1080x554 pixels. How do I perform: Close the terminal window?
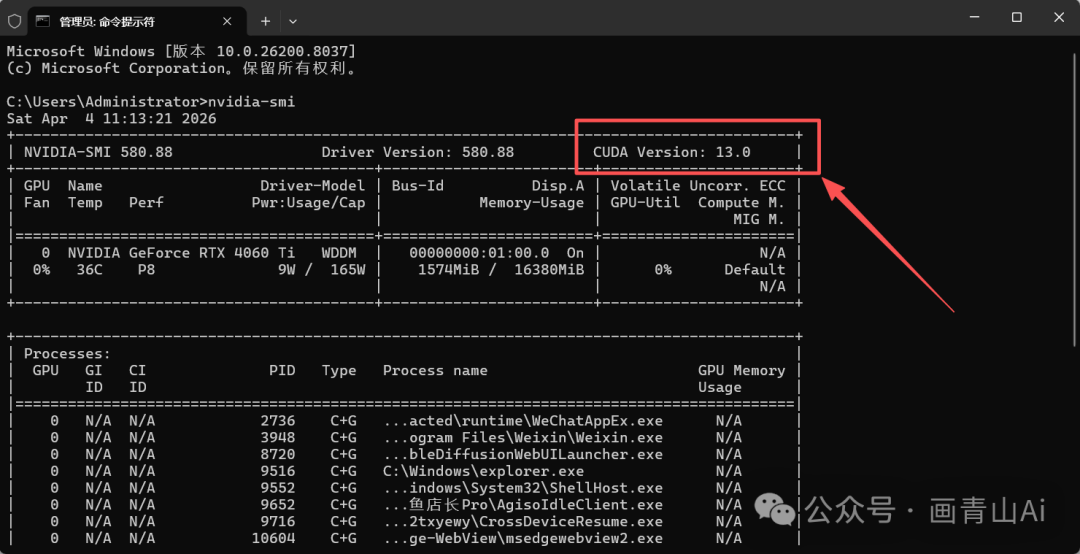click(x=1059, y=17)
